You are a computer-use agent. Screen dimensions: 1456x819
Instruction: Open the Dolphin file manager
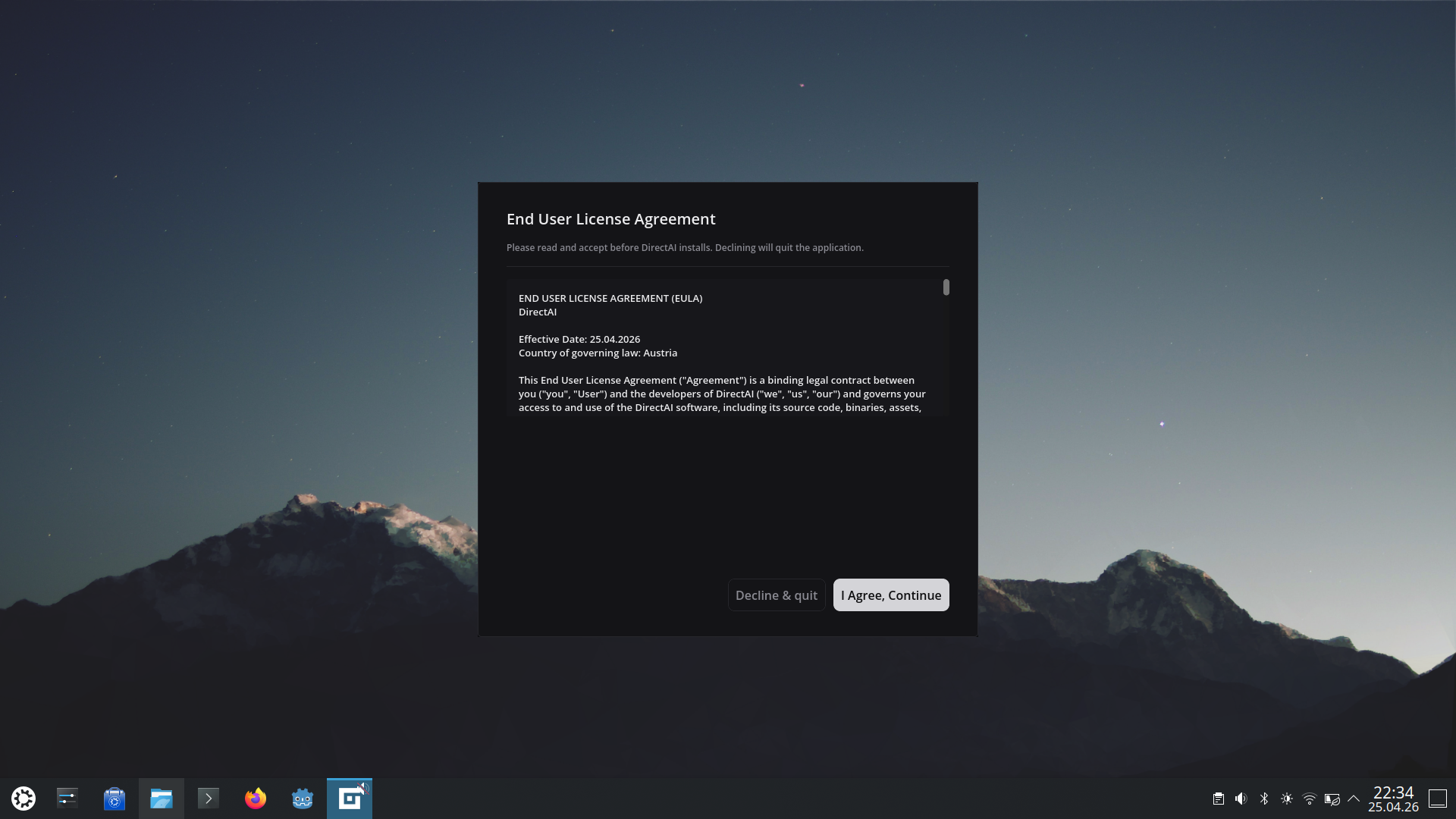[162, 799]
